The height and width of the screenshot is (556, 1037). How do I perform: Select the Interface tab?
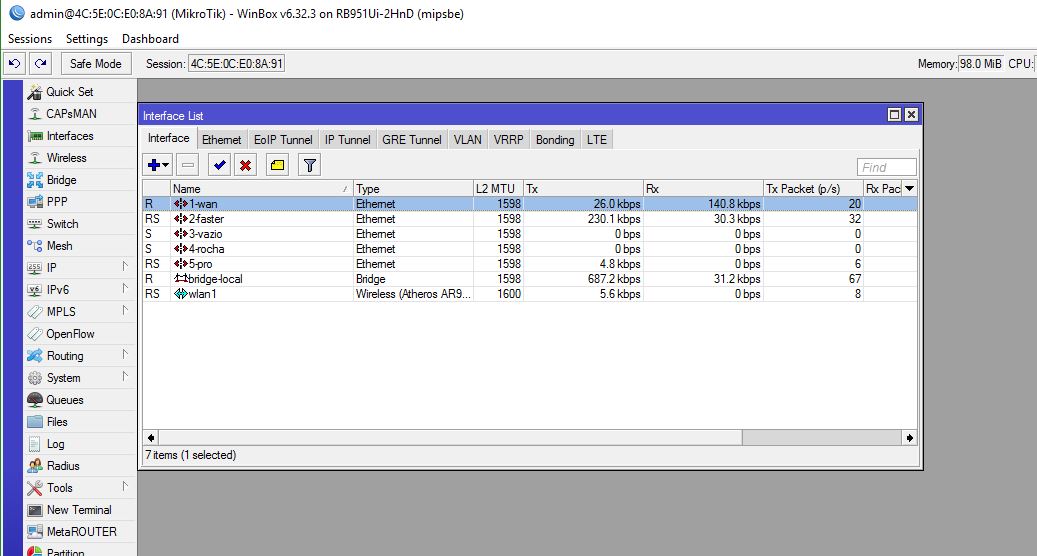coord(169,138)
